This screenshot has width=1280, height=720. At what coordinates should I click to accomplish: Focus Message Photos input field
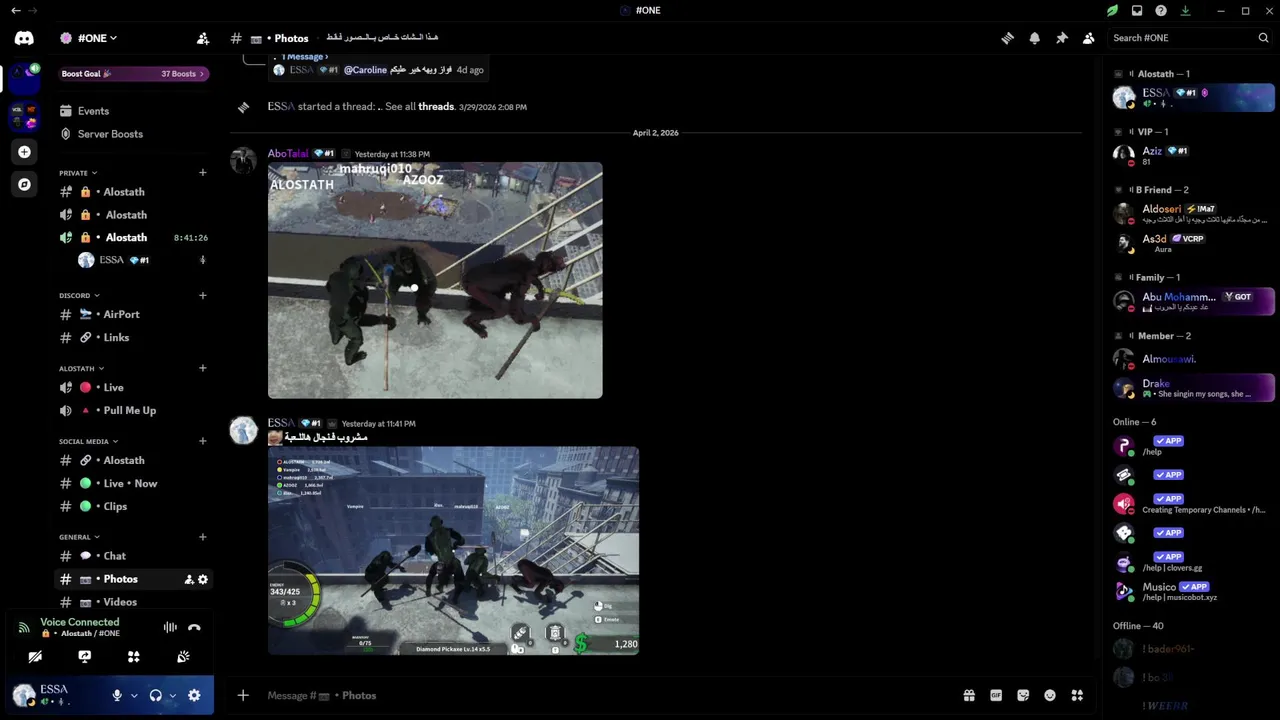tap(610, 695)
